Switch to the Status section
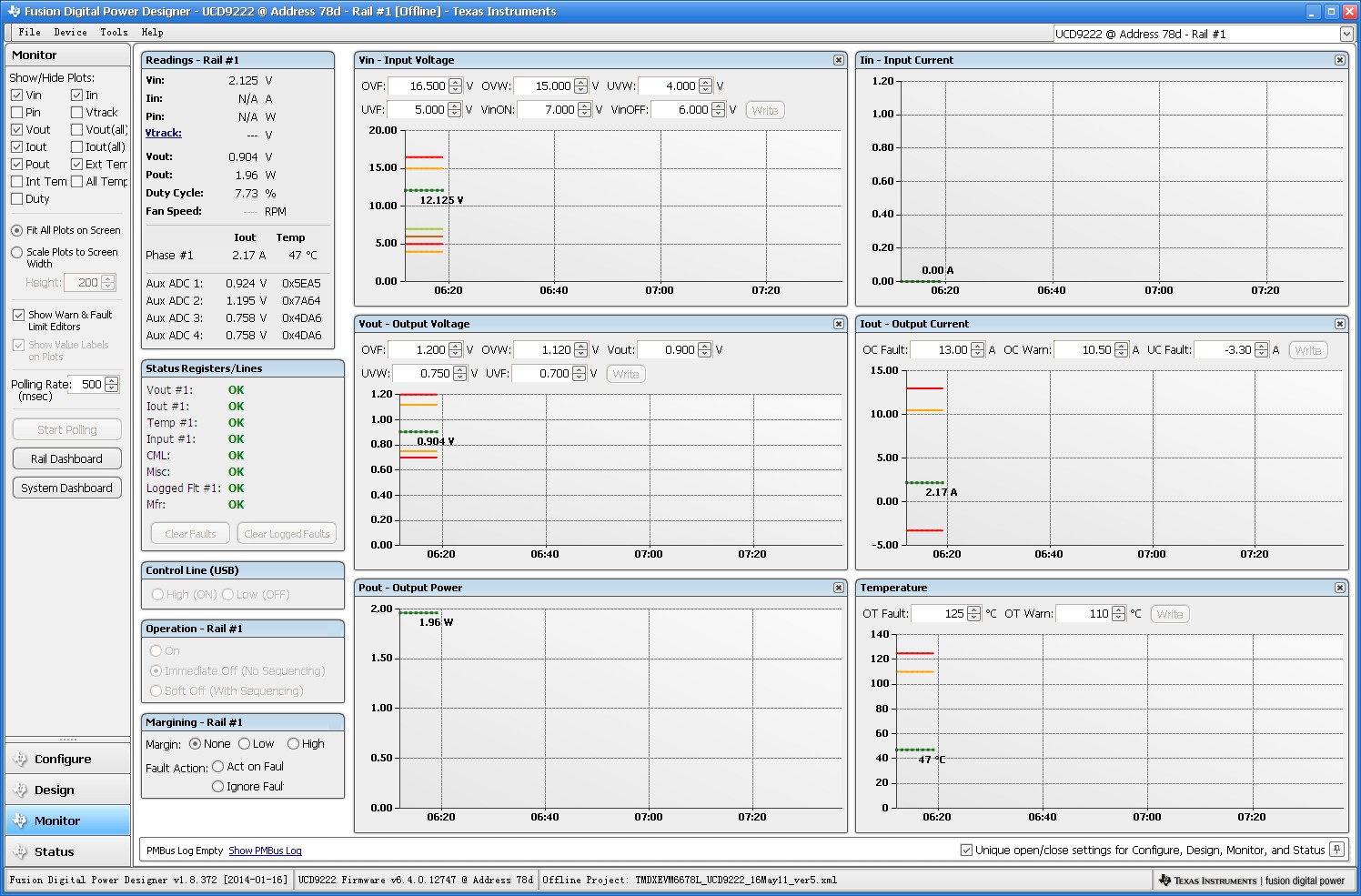 point(68,851)
